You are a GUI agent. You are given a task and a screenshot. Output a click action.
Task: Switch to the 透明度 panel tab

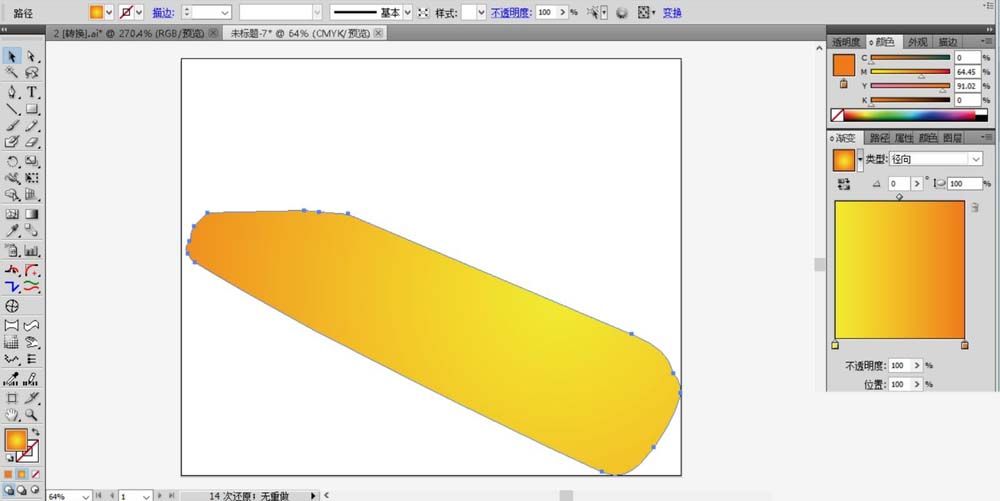[846, 42]
